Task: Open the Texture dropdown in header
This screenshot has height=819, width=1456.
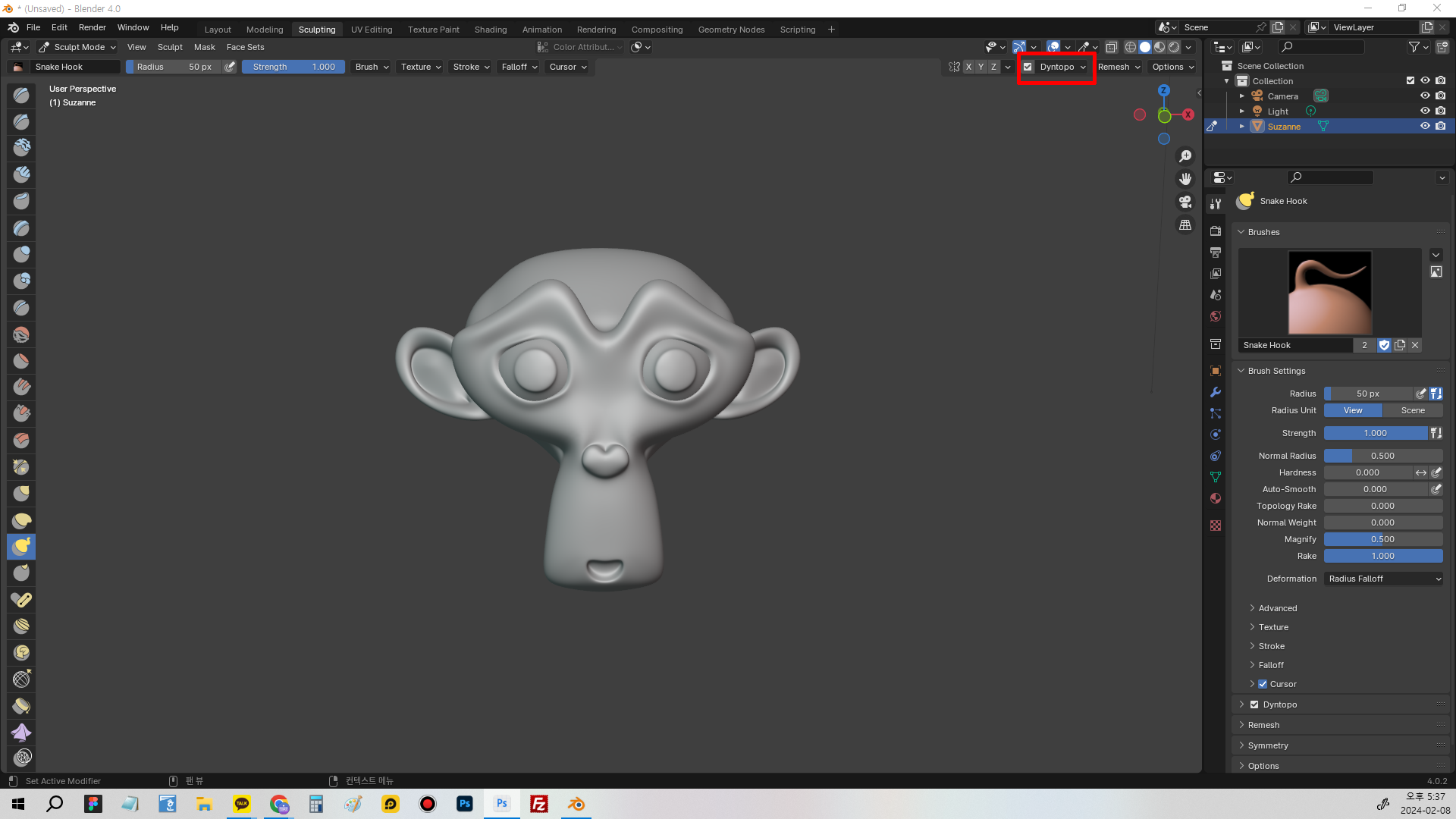Action: [421, 67]
